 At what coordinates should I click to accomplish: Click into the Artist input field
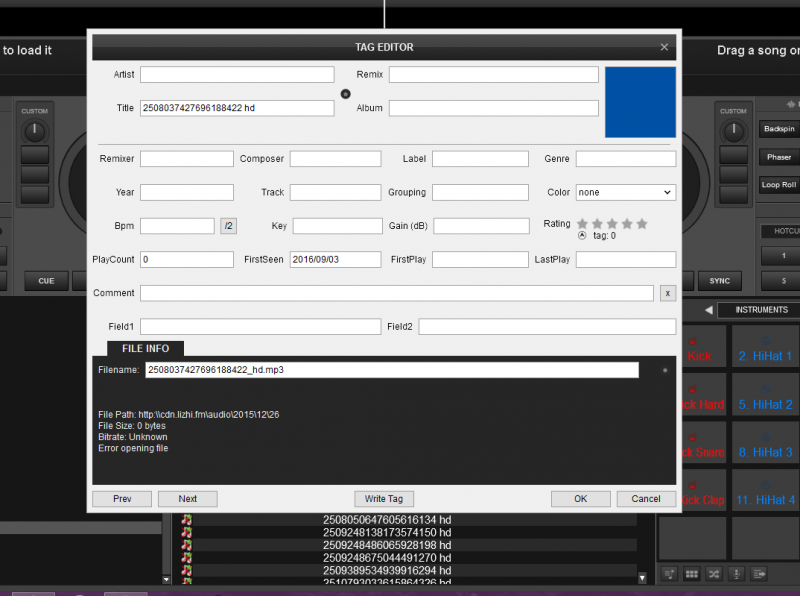tap(237, 75)
